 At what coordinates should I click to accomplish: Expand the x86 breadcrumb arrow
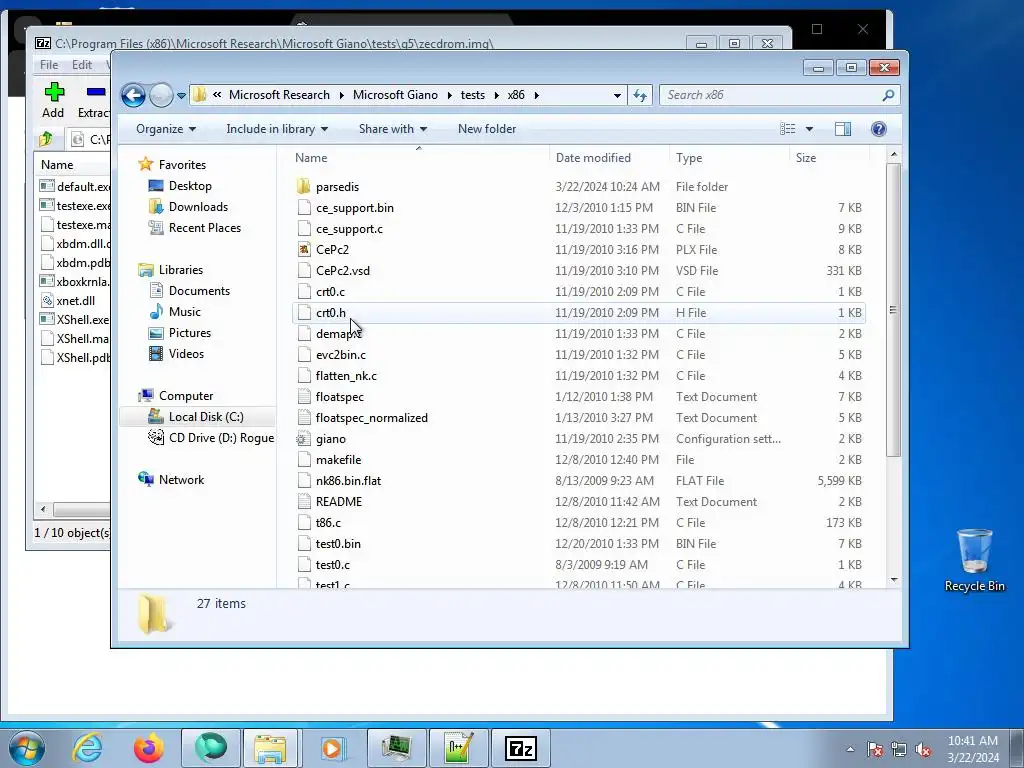coord(537,95)
